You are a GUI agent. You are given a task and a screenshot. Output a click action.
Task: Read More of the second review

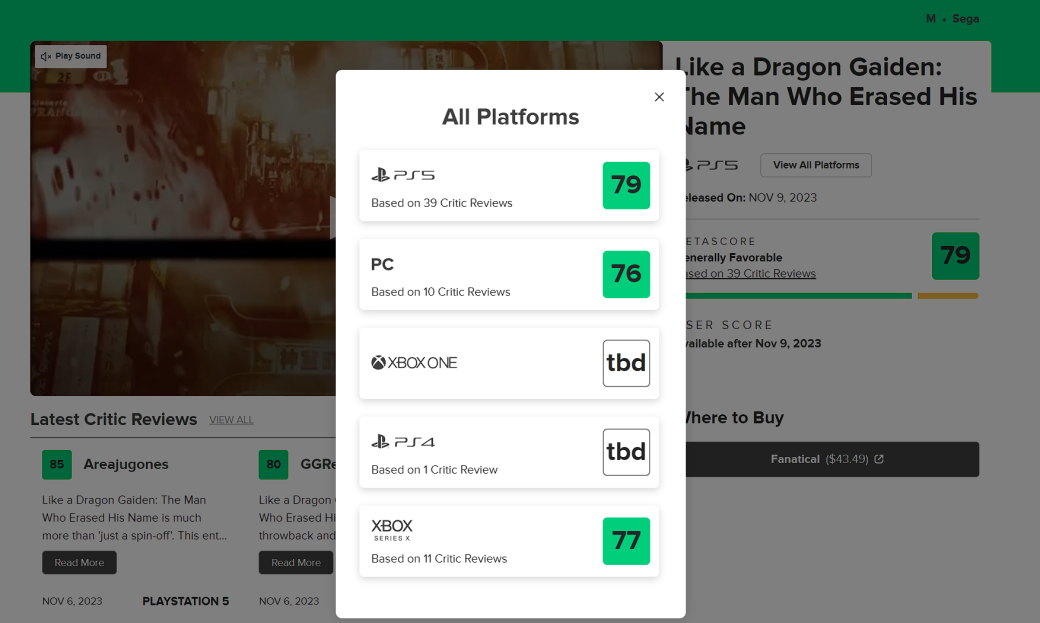(x=296, y=563)
